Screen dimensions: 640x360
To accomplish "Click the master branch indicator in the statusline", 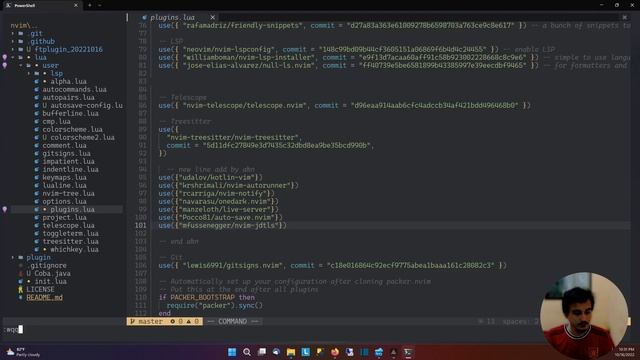I will point(147,322).
